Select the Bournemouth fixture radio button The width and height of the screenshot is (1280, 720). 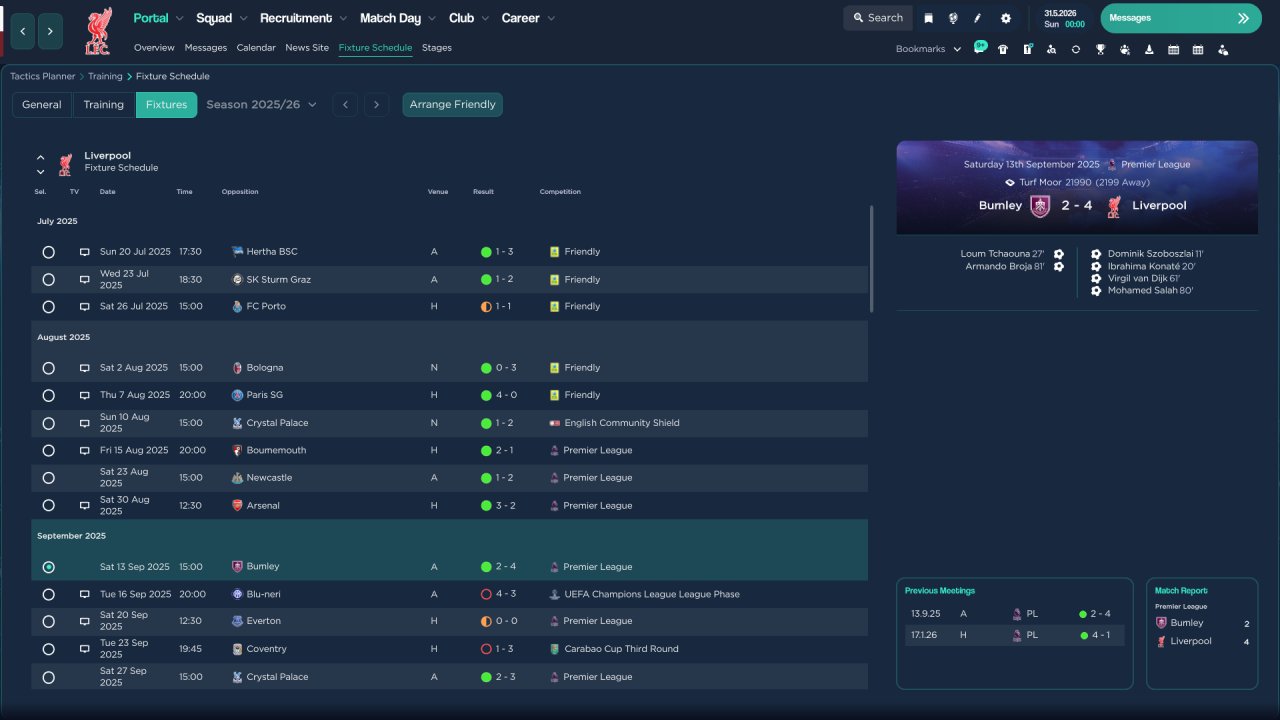(x=48, y=451)
